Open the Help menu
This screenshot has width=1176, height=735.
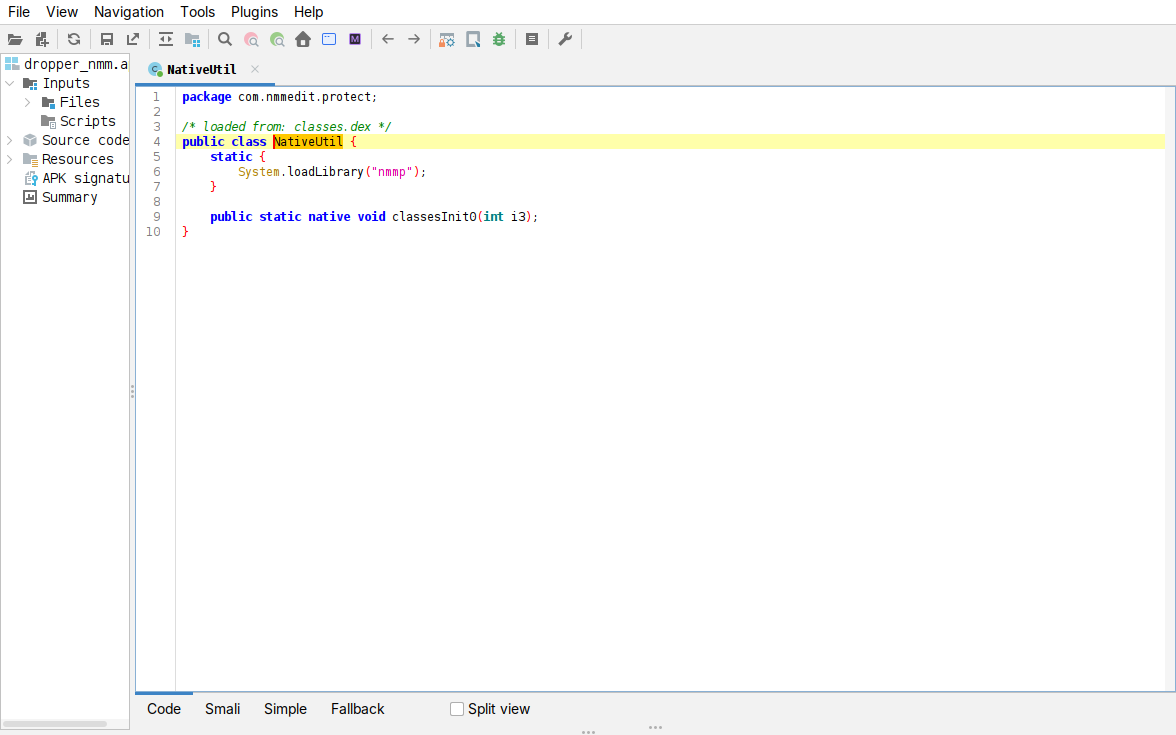[x=308, y=12]
